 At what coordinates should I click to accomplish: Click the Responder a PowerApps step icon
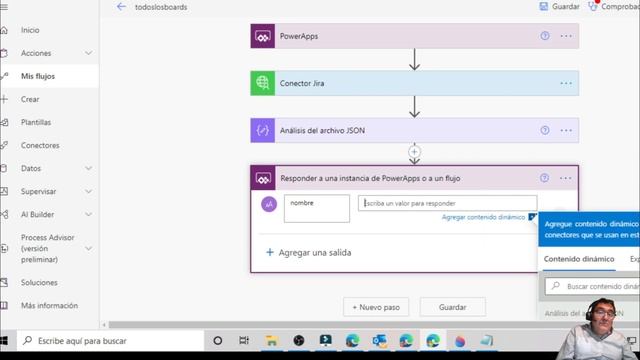point(263,178)
